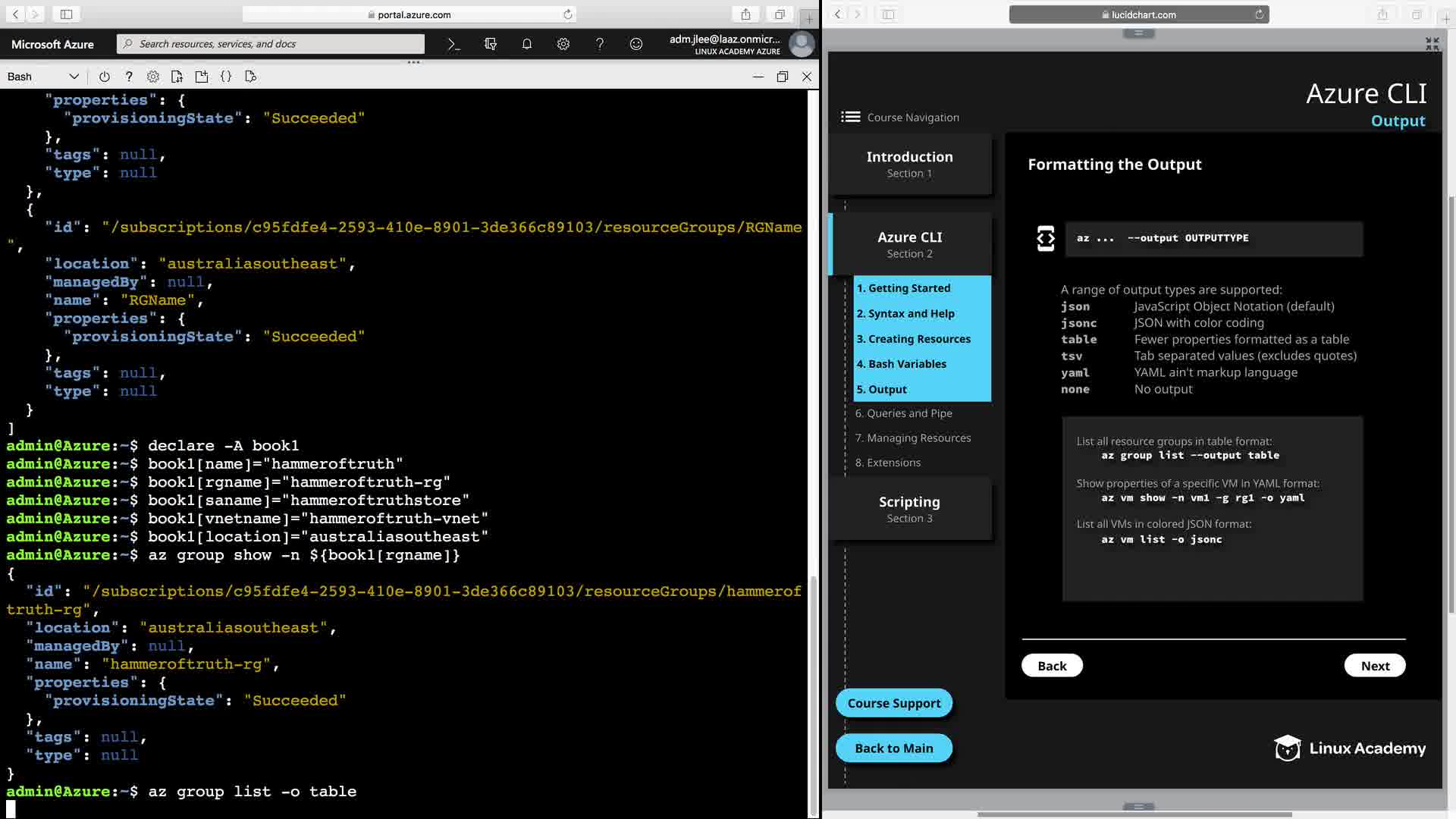Open directory and subscription filter icon
The image size is (1456, 819).
coord(490,44)
